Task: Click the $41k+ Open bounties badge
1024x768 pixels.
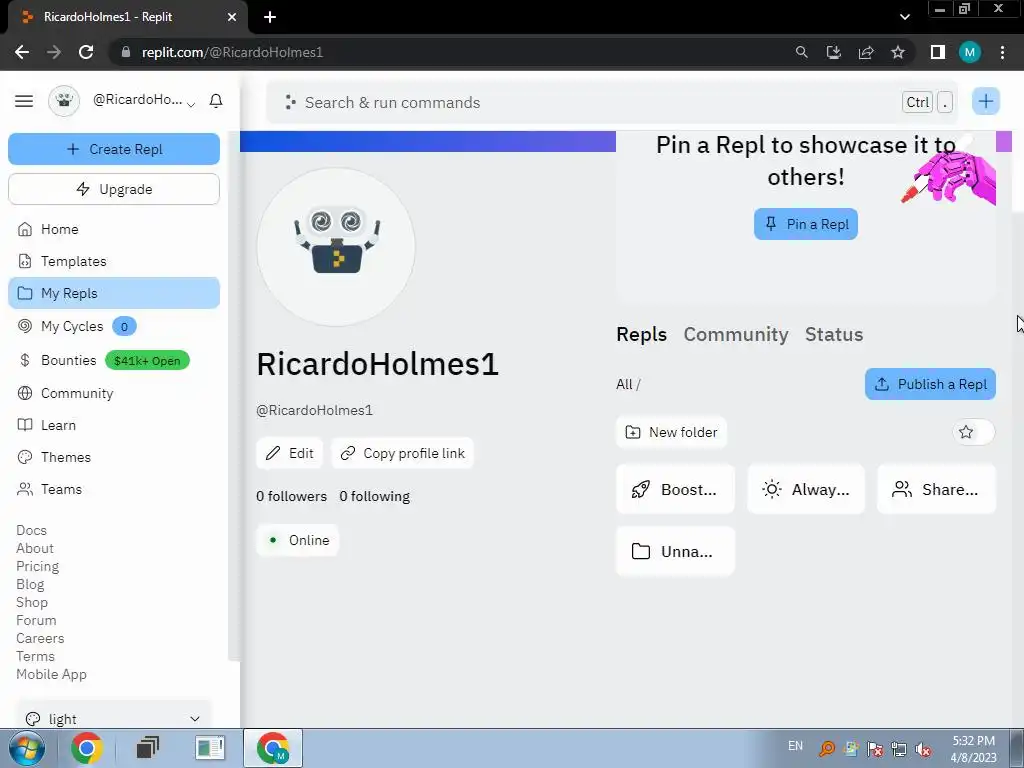Action: tap(147, 360)
